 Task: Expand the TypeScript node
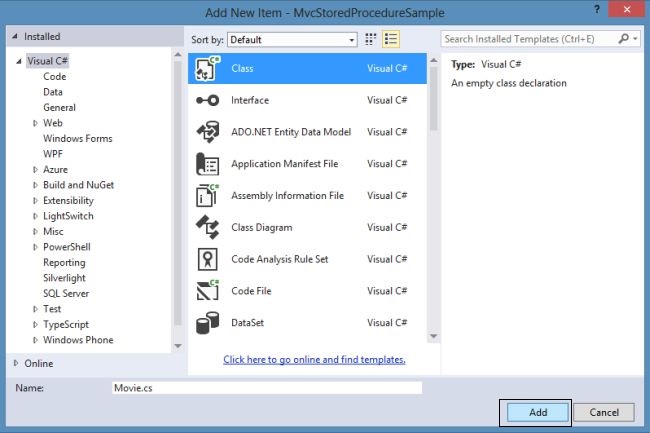pos(35,324)
